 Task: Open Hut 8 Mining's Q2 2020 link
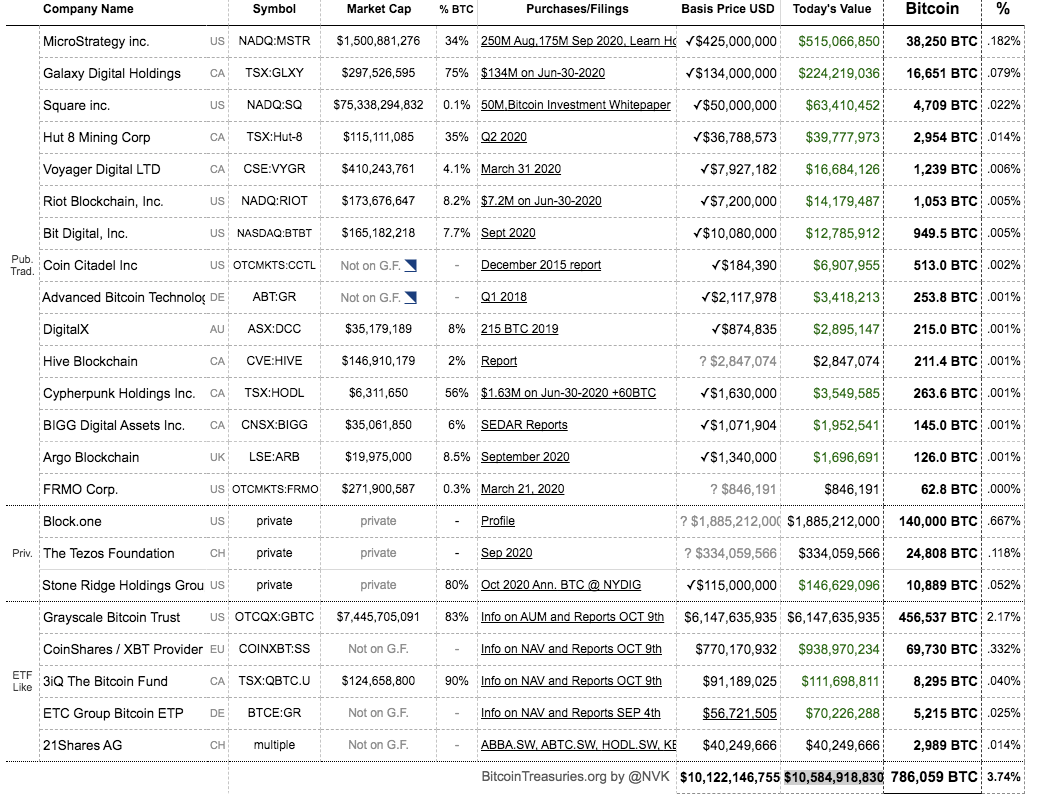(x=504, y=137)
